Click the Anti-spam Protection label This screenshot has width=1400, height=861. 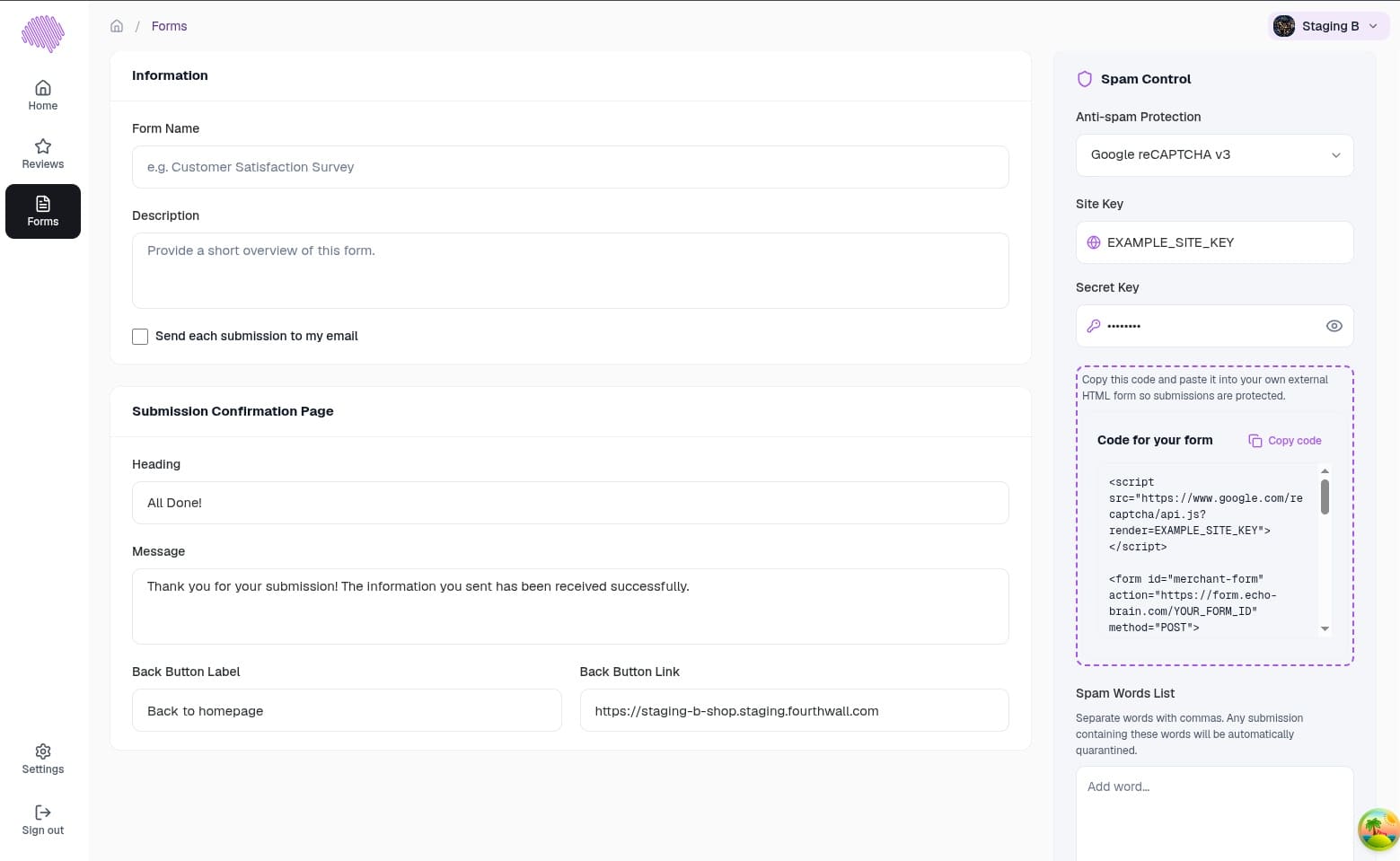point(1138,117)
